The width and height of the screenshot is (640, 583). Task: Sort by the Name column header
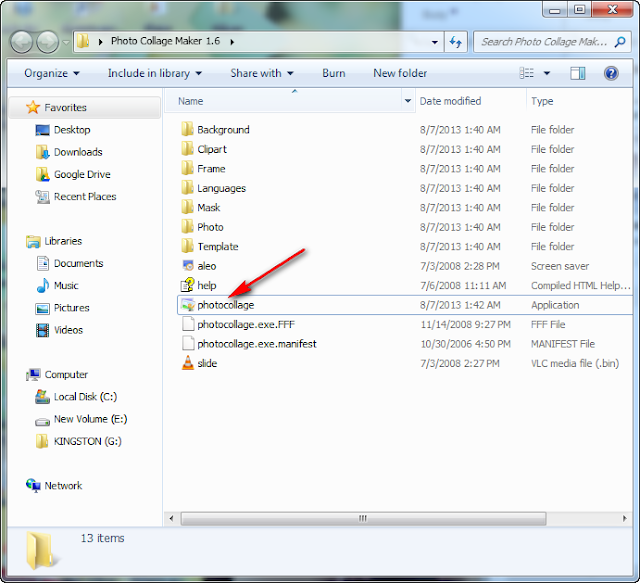284,101
